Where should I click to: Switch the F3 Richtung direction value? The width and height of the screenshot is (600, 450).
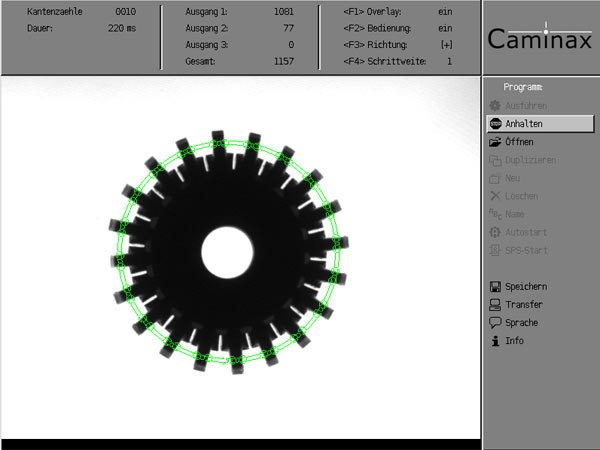click(x=445, y=45)
